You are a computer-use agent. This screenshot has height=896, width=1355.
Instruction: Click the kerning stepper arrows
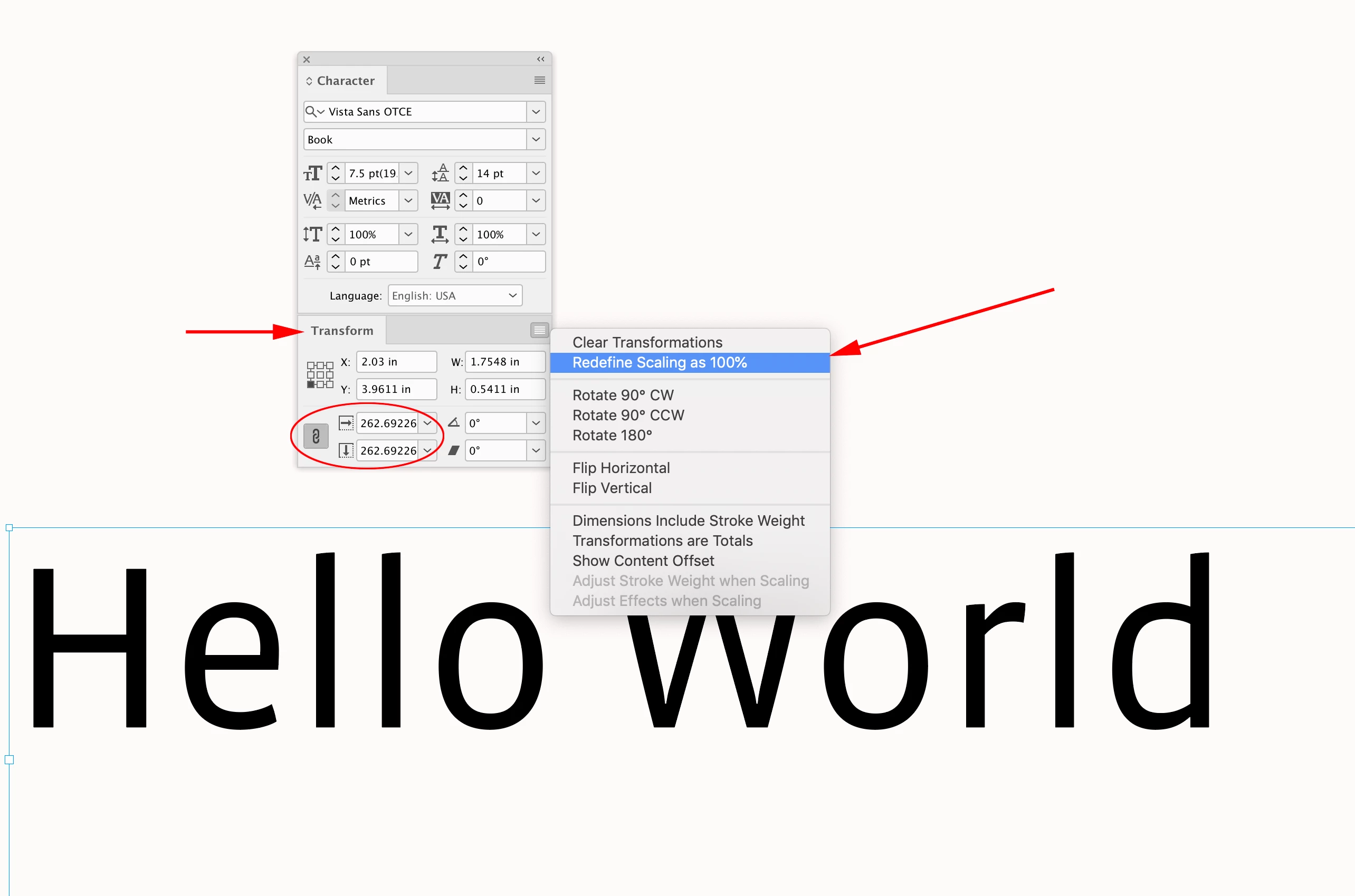(336, 200)
